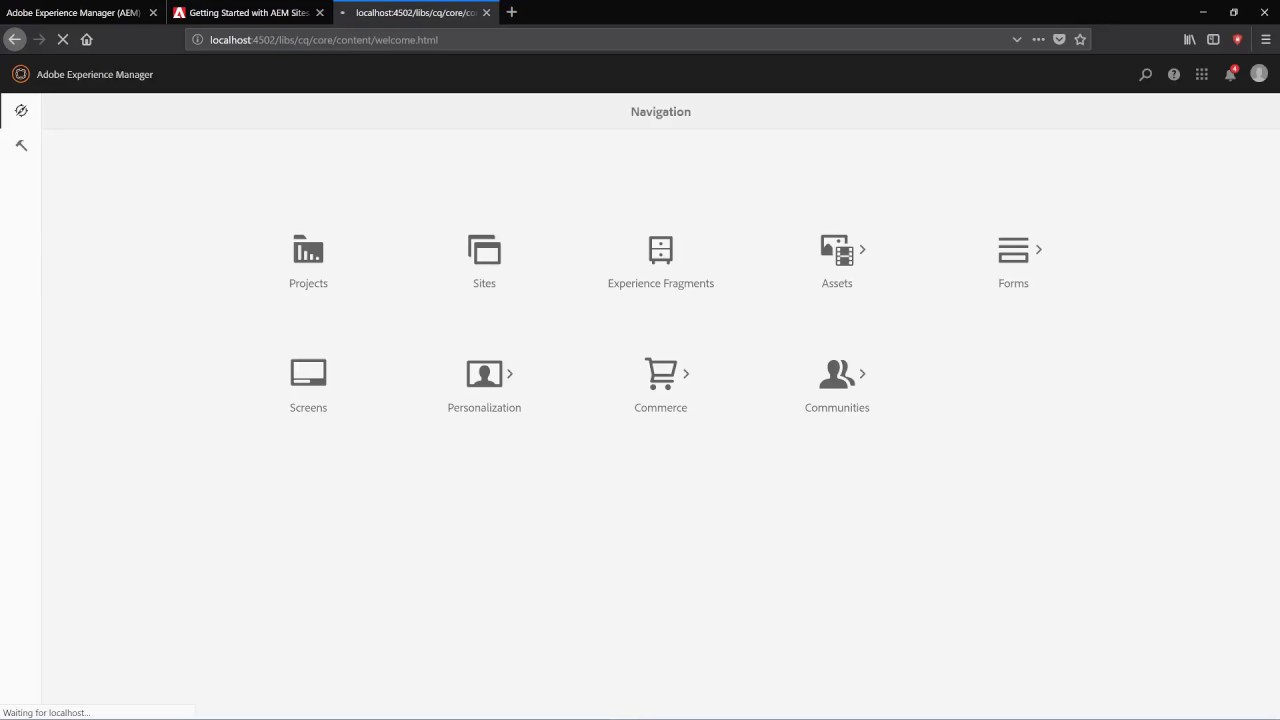This screenshot has height=720, width=1280.
Task: Click the Sites label
Action: (484, 283)
